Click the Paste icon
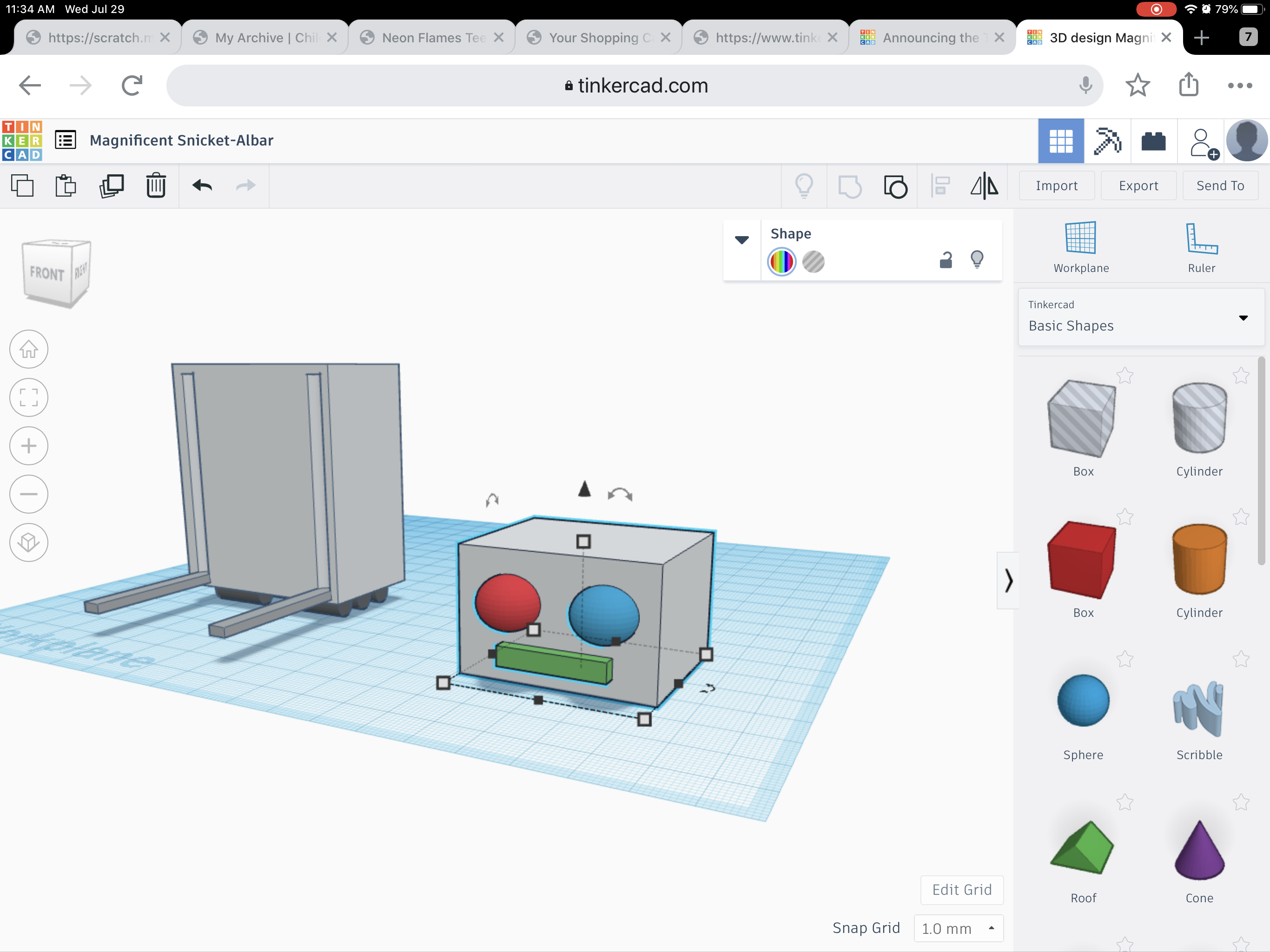This screenshot has width=1270, height=952. 66,185
